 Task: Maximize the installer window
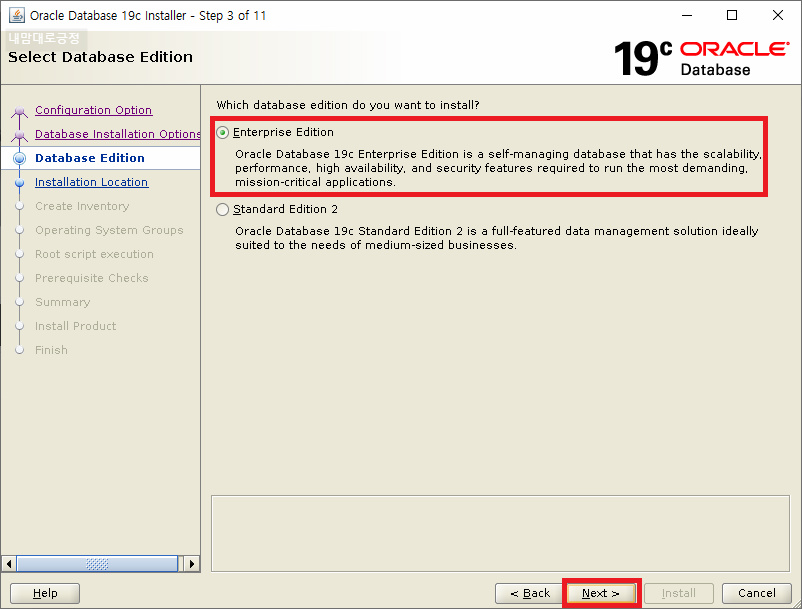pyautogui.click(x=732, y=15)
